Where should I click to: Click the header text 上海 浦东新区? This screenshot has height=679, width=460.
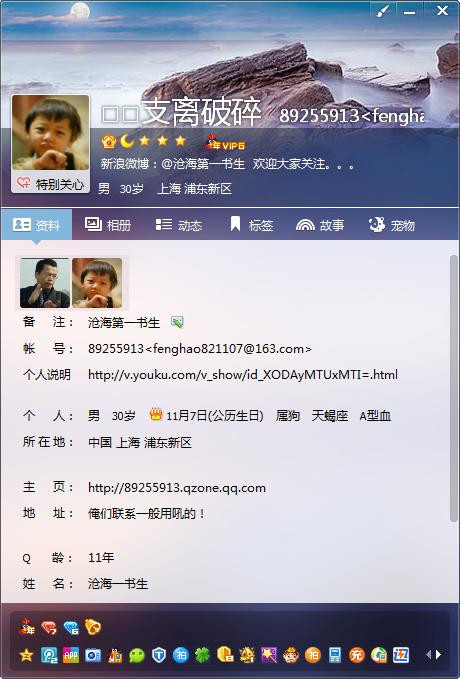click(194, 188)
